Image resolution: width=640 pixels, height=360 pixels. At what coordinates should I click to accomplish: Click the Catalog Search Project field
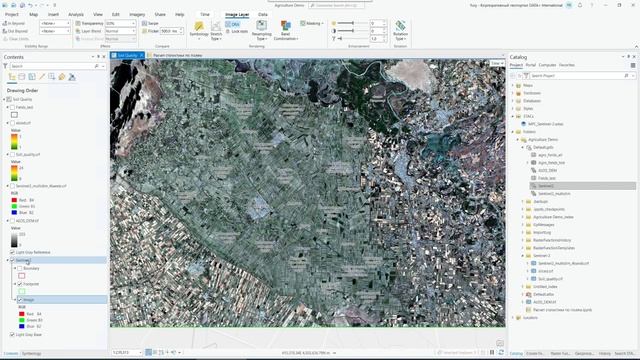coord(577,76)
